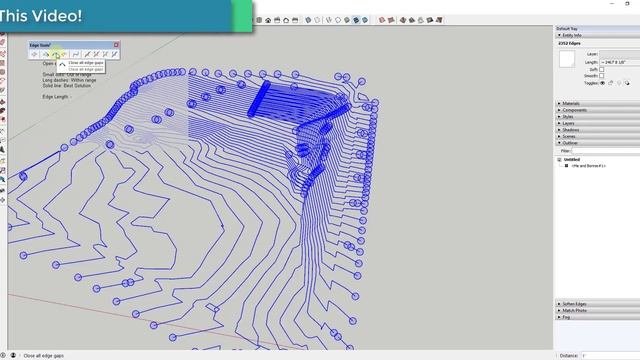Collapse the Outliner panel
The image size is (640, 360).
[x=597, y=143]
